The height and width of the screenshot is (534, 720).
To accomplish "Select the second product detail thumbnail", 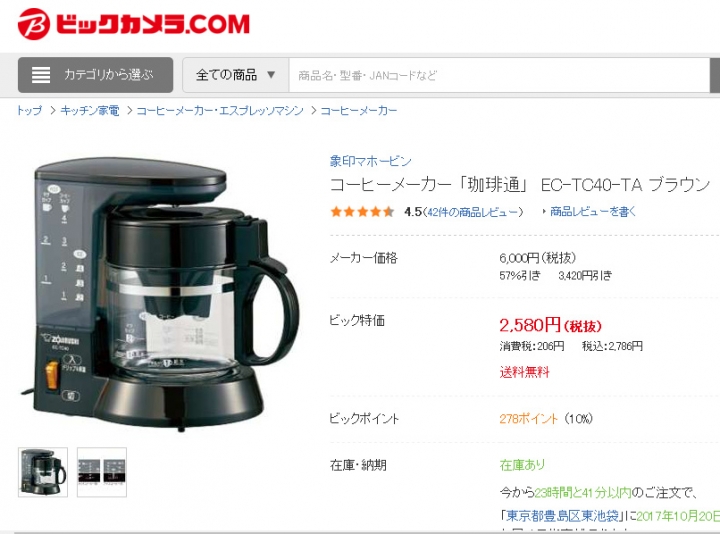I will [x=101, y=472].
